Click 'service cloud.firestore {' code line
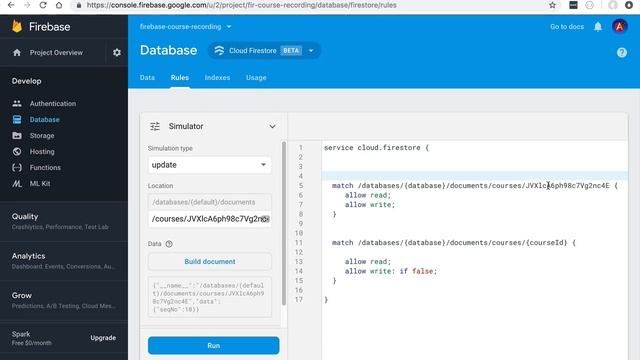 tap(376, 148)
